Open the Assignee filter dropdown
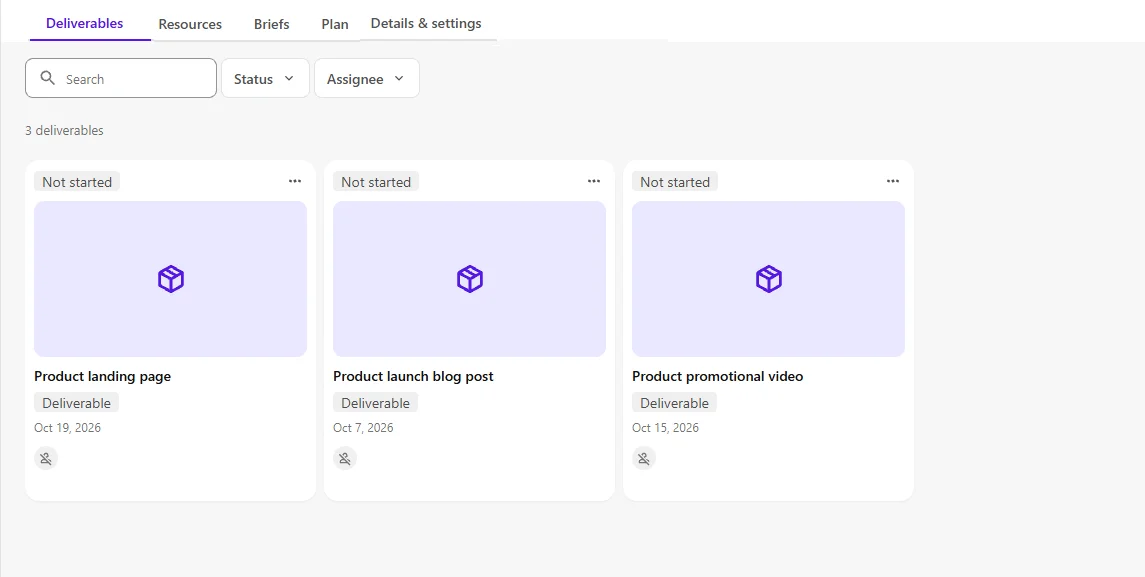This screenshot has width=1145, height=577. click(367, 78)
